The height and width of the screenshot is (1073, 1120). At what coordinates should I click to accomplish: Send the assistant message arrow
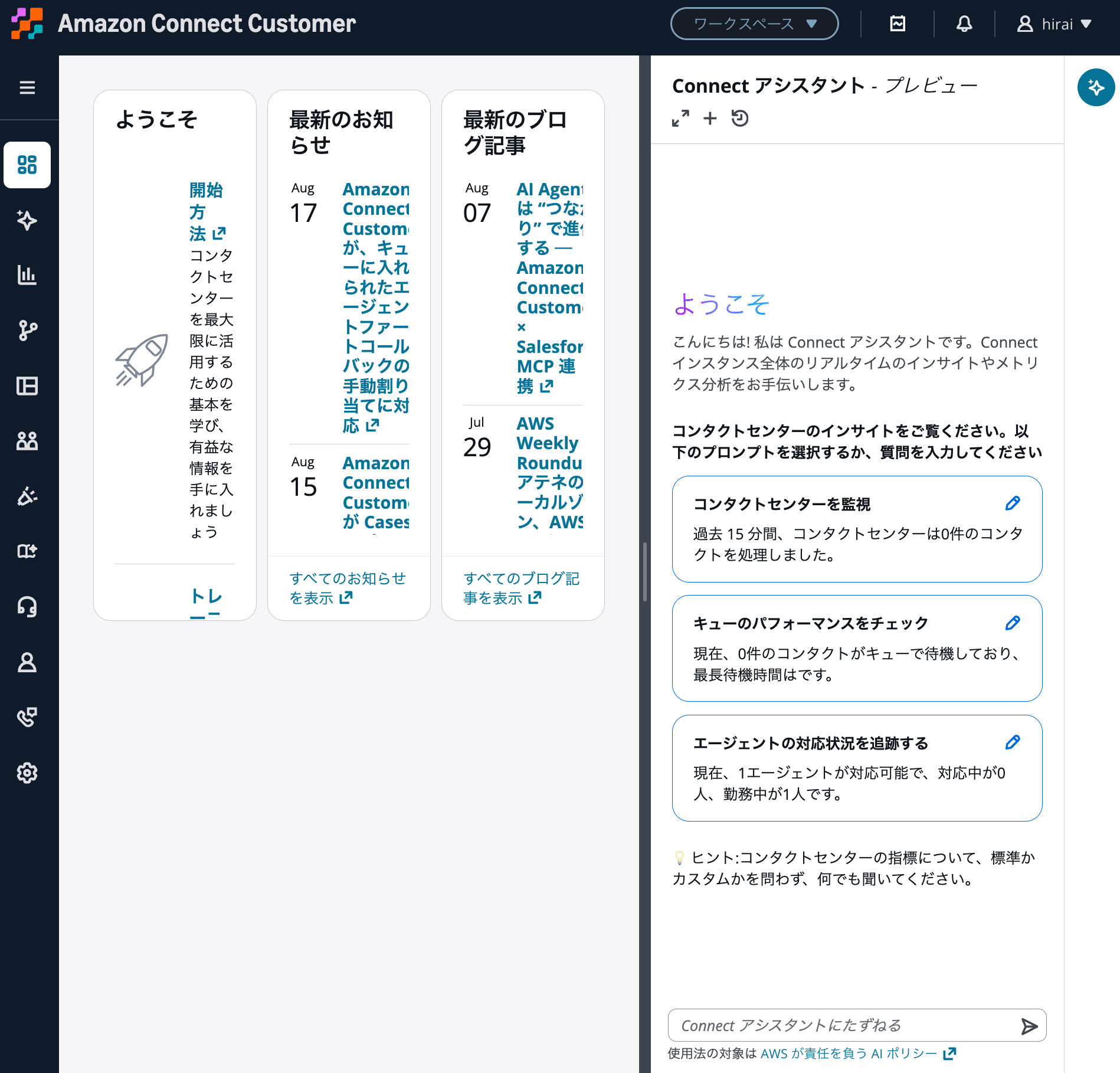coord(1029,1026)
